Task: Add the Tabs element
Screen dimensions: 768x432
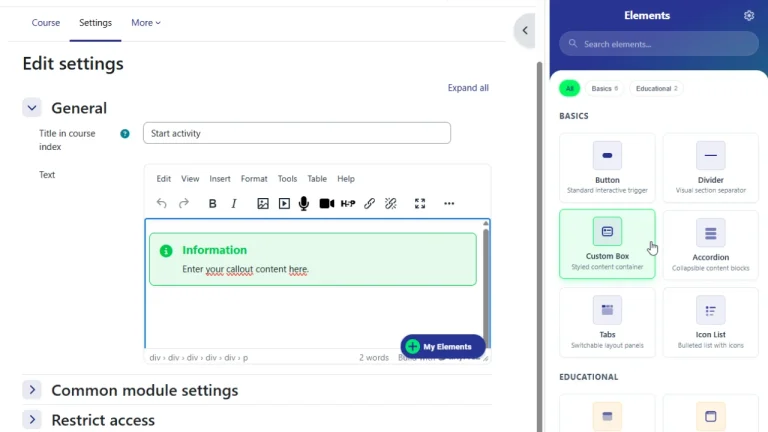Action: (607, 322)
